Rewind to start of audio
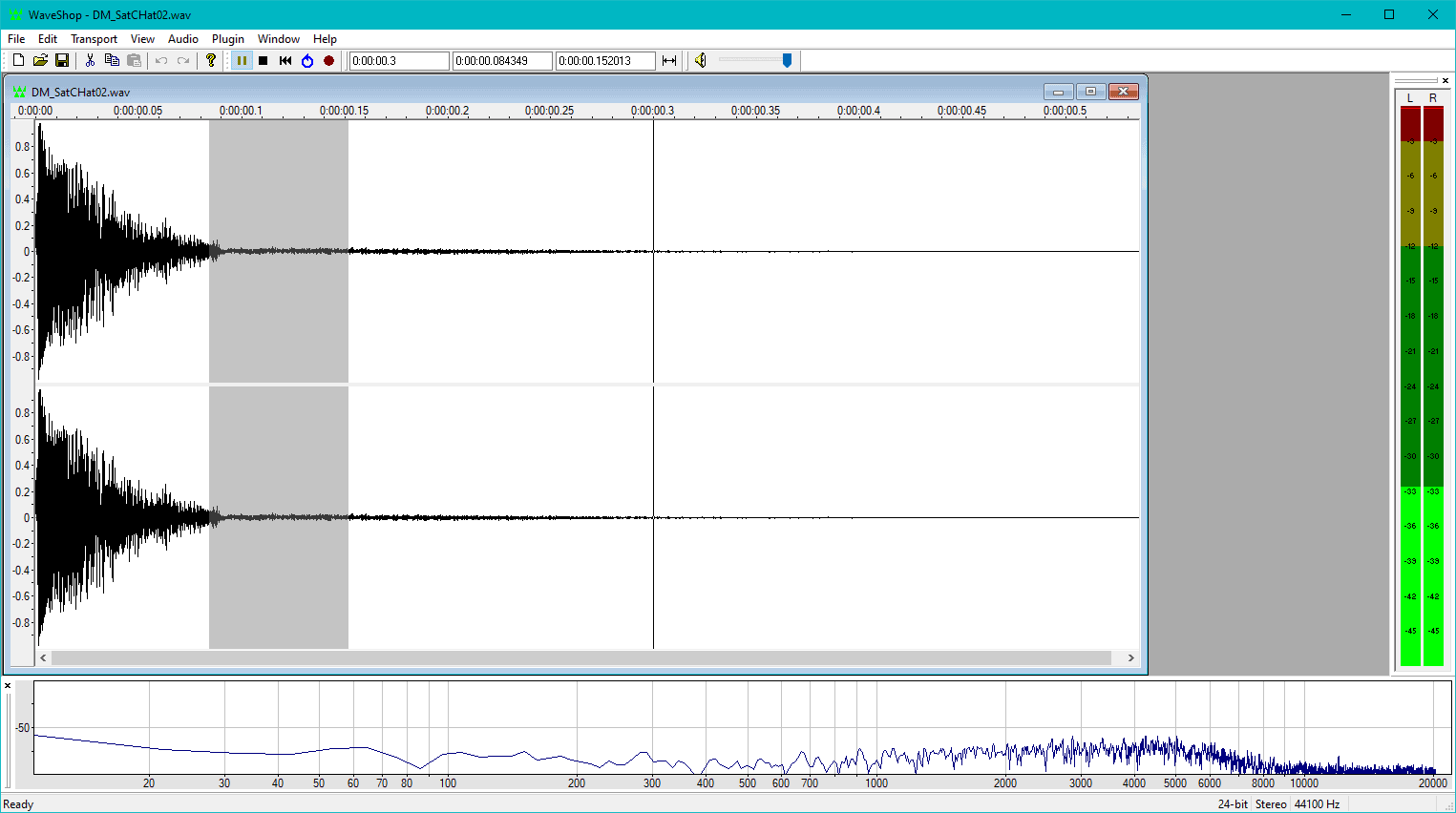 [x=285, y=60]
